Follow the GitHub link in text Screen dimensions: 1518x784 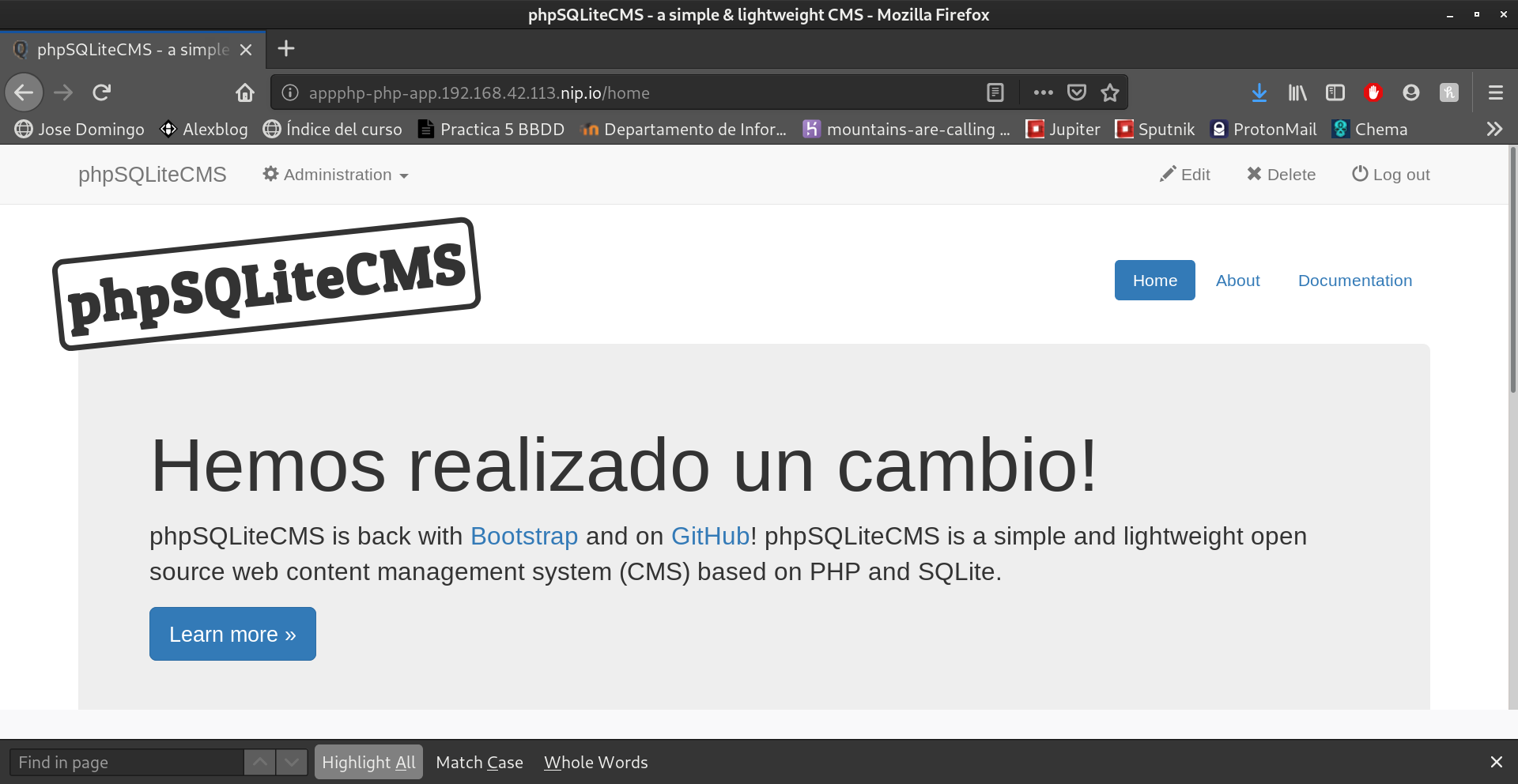coord(710,536)
